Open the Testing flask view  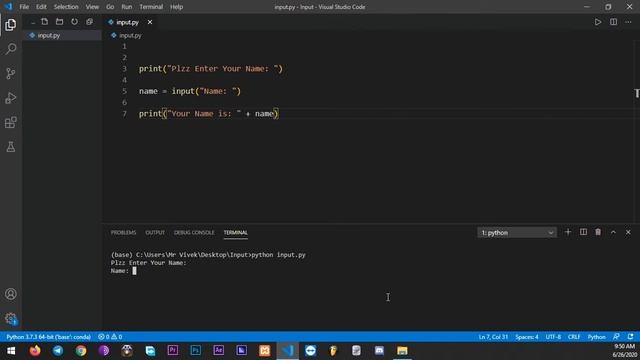(x=11, y=147)
